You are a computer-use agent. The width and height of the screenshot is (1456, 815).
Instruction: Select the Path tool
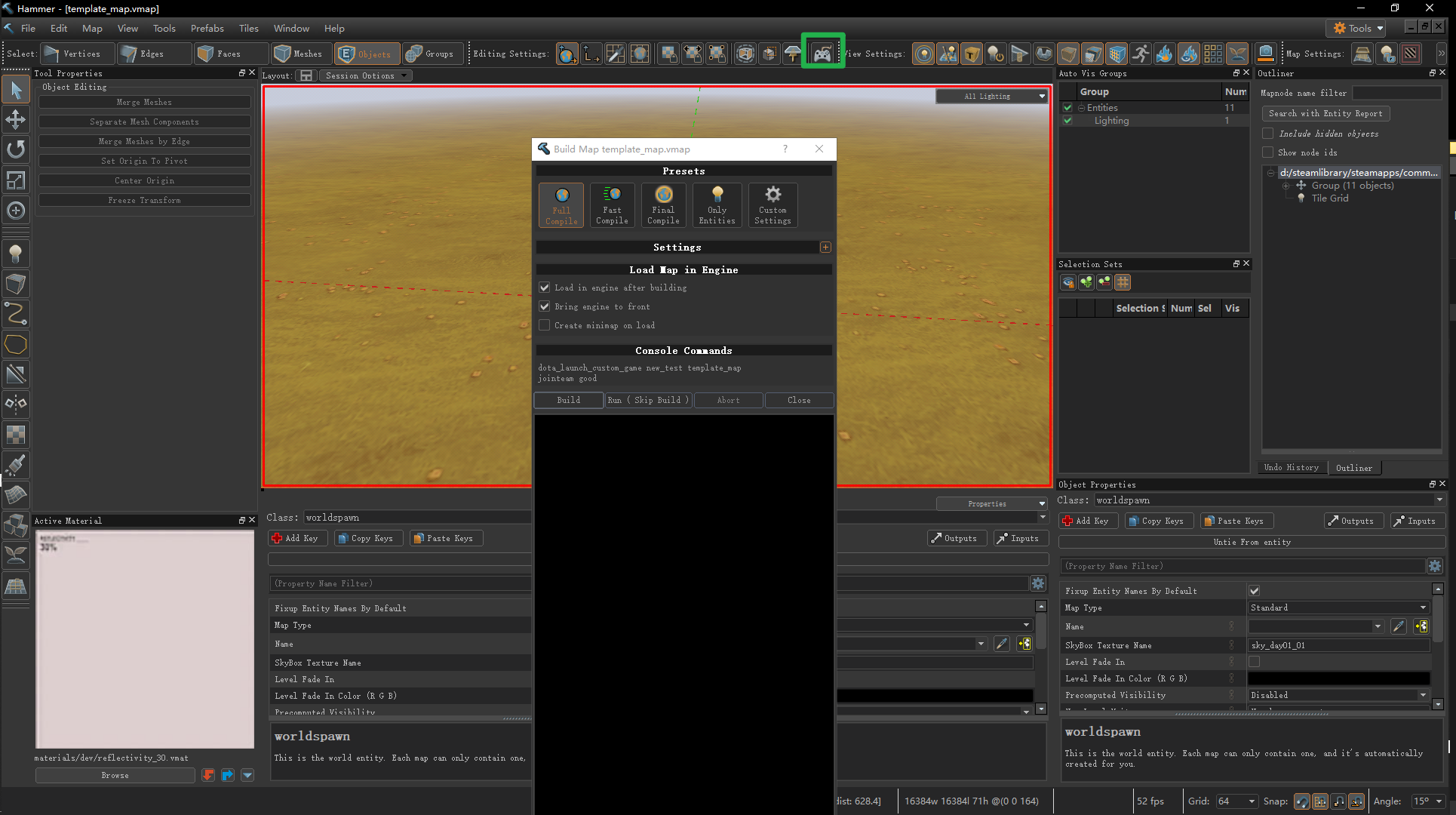click(x=16, y=314)
